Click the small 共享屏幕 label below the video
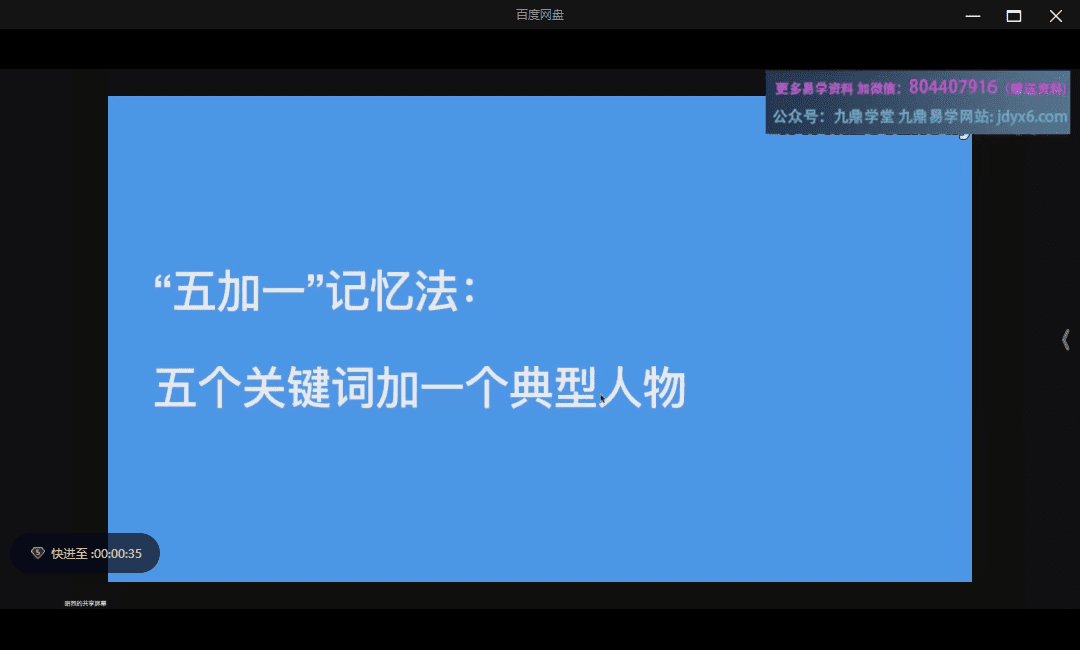The height and width of the screenshot is (650, 1080). (x=85, y=603)
